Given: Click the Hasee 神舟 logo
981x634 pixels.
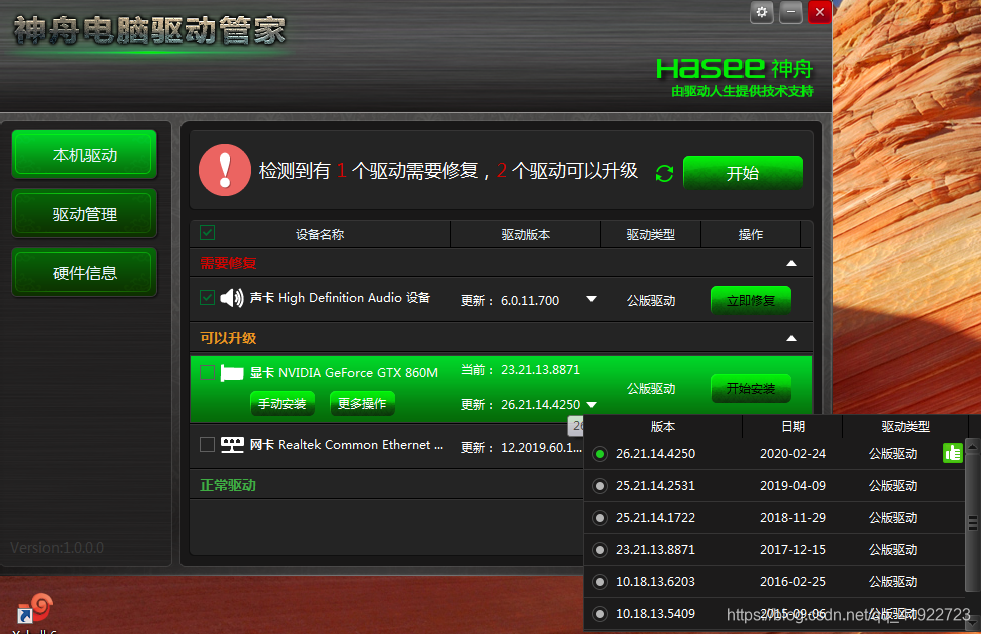Looking at the screenshot, I should click(x=734, y=68).
